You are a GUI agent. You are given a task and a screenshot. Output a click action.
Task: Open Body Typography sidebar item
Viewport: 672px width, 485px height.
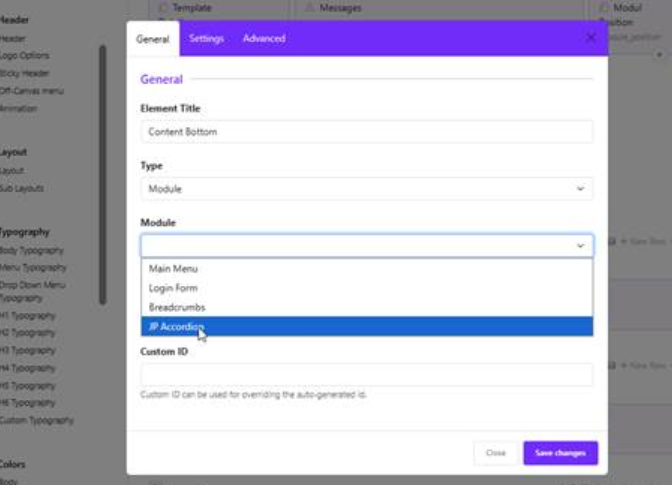pos(32,250)
